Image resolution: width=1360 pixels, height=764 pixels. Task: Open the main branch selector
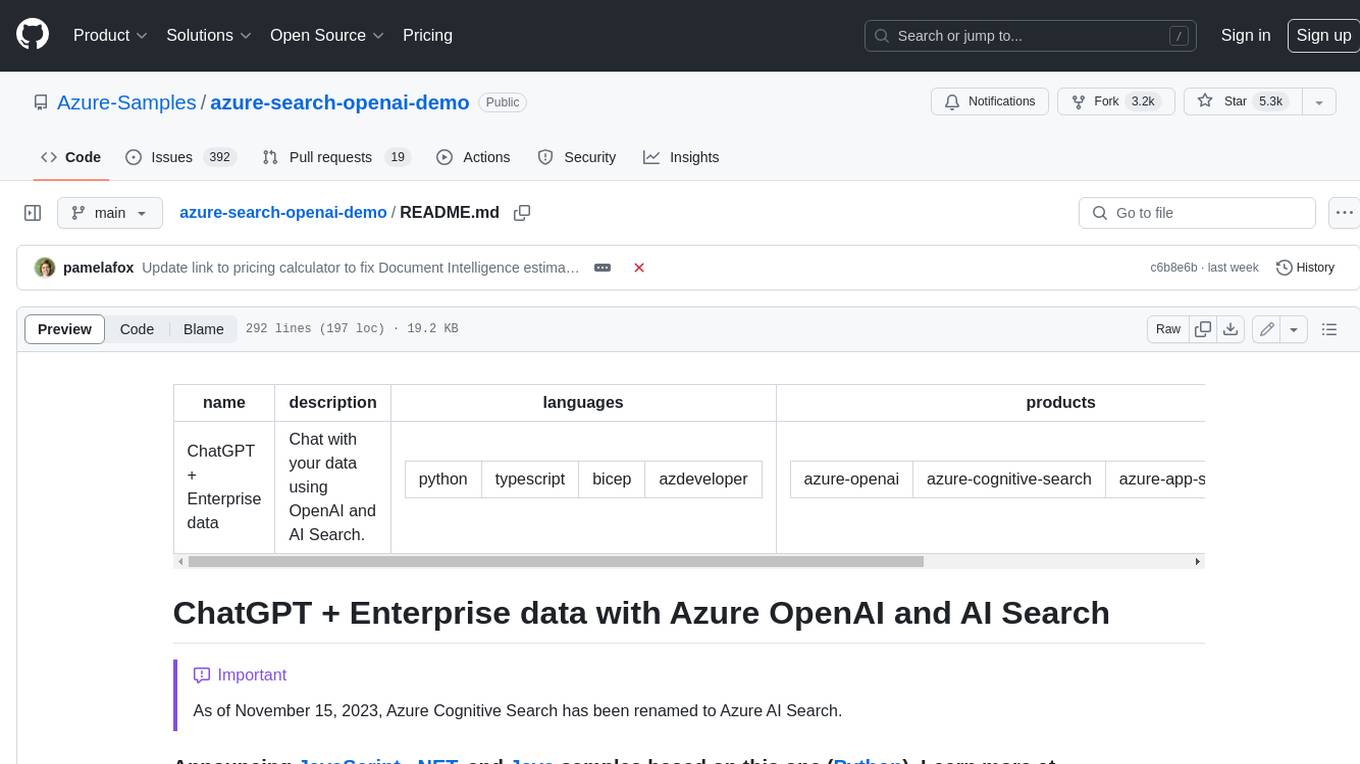pyautogui.click(x=110, y=213)
